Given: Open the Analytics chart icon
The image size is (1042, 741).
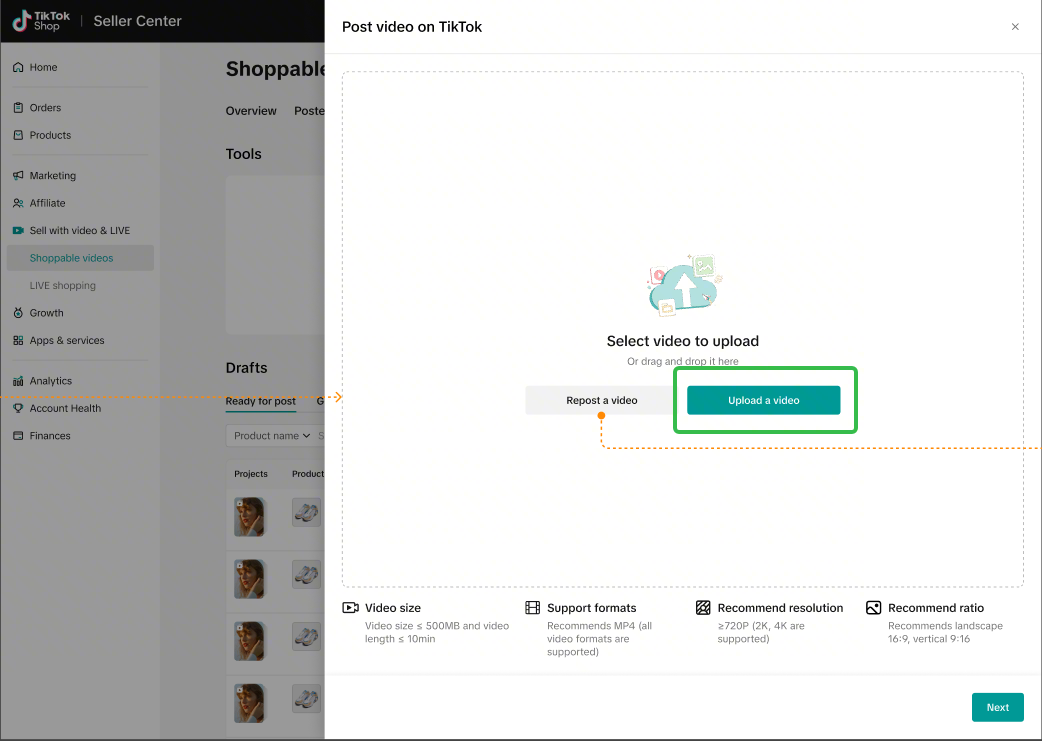Looking at the screenshot, I should tap(18, 381).
